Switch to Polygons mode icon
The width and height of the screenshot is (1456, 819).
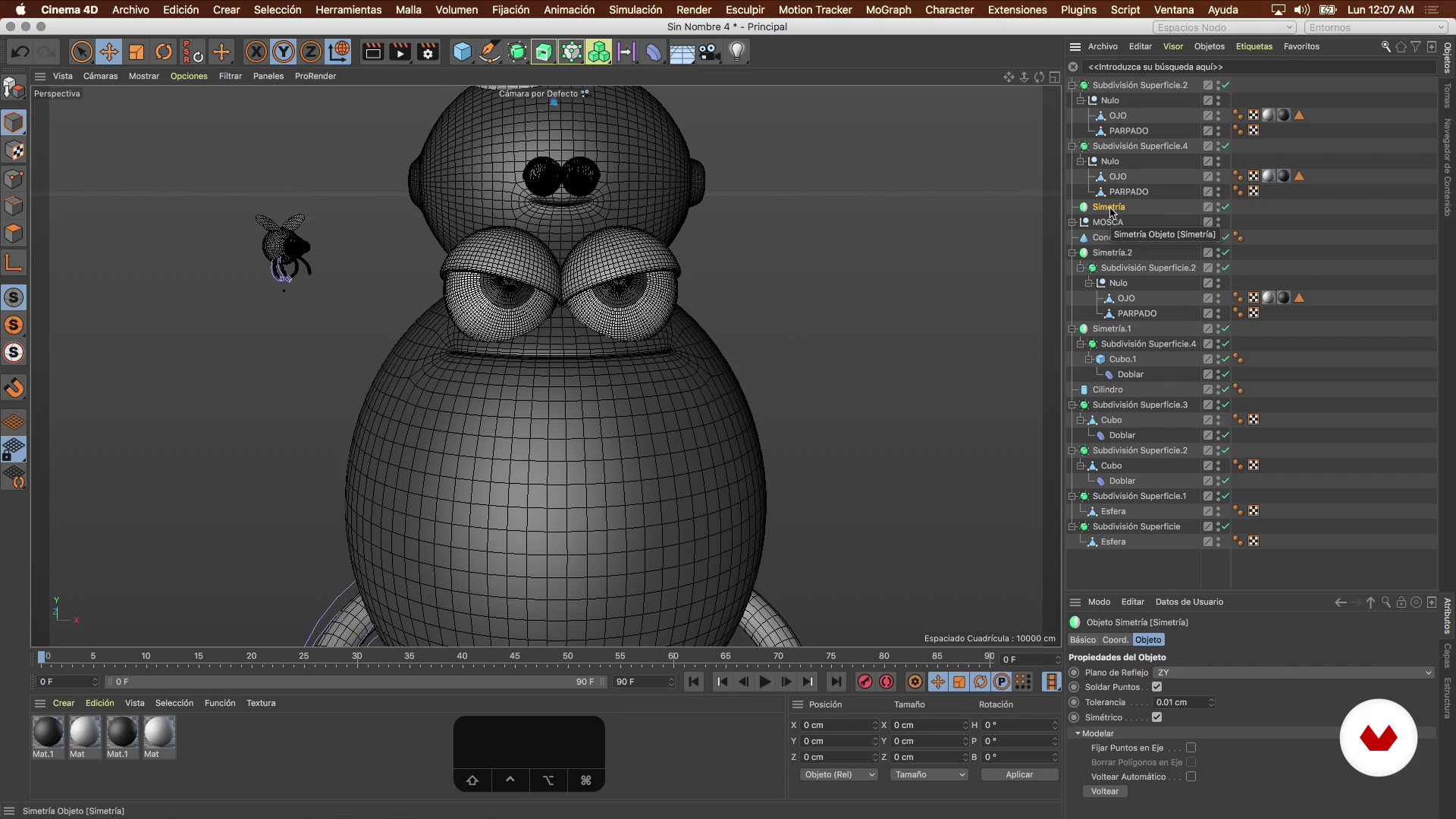pos(14,234)
